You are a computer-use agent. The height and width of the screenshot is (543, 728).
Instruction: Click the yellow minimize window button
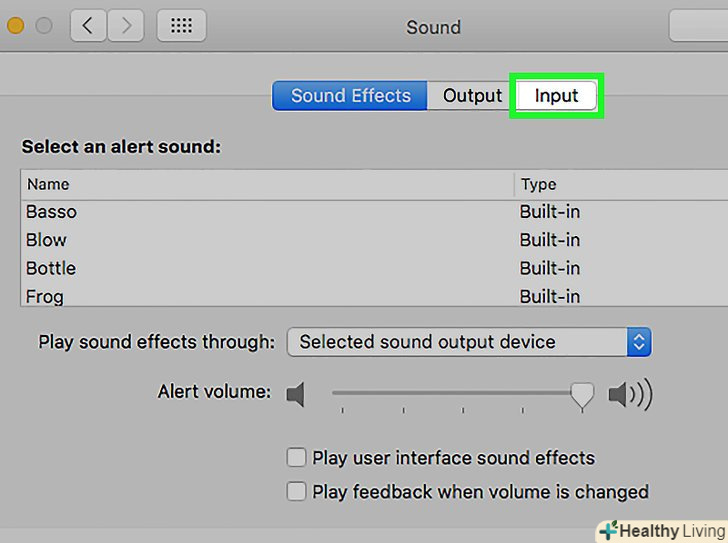tap(15, 27)
